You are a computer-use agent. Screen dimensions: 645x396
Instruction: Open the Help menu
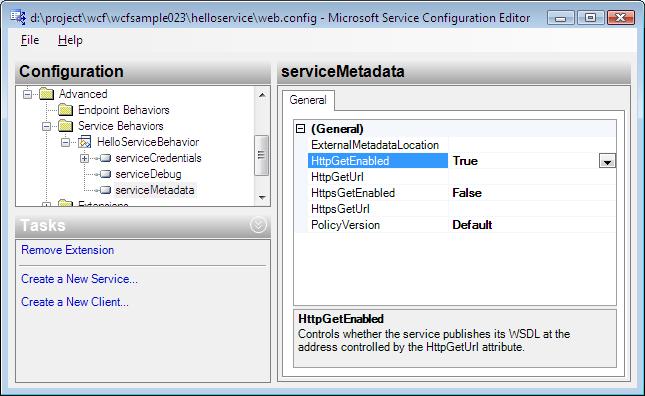click(70, 40)
